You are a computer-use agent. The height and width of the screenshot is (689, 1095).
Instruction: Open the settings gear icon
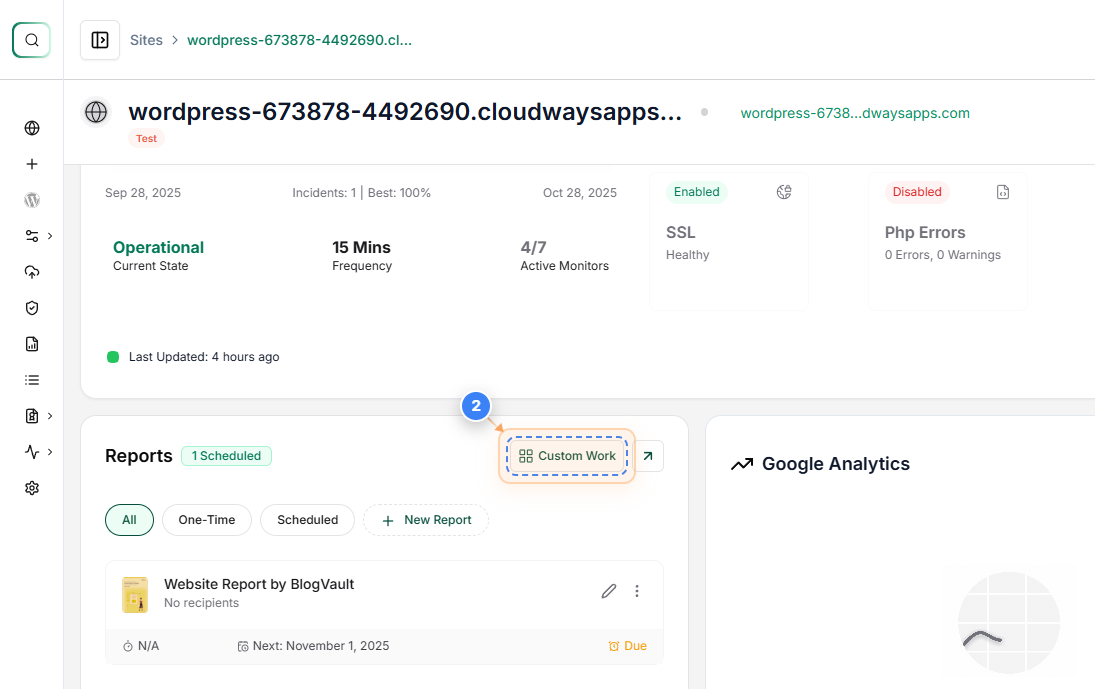(x=31, y=488)
